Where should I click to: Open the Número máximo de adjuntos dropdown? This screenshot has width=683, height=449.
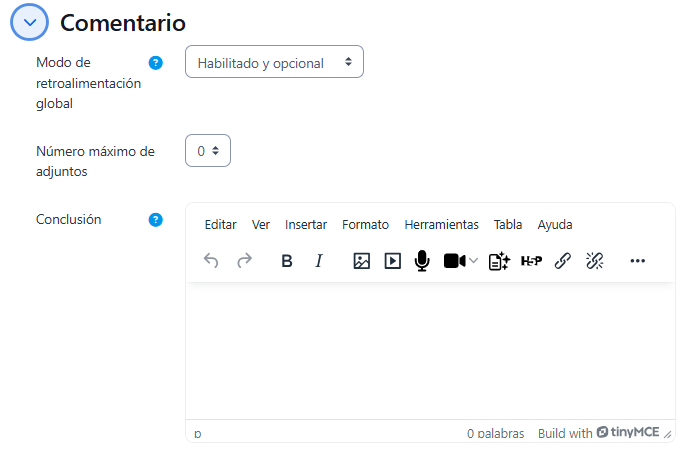click(x=208, y=151)
